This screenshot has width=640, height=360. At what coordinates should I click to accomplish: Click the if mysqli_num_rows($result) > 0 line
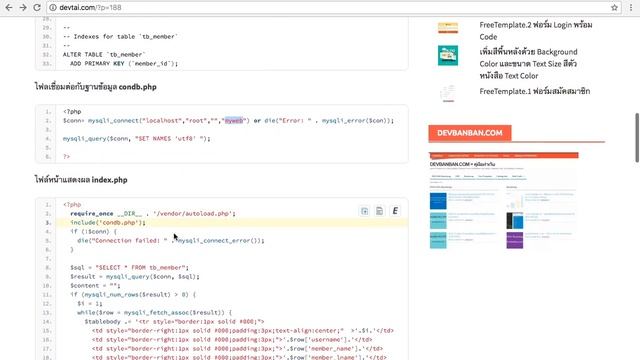[x=133, y=294]
